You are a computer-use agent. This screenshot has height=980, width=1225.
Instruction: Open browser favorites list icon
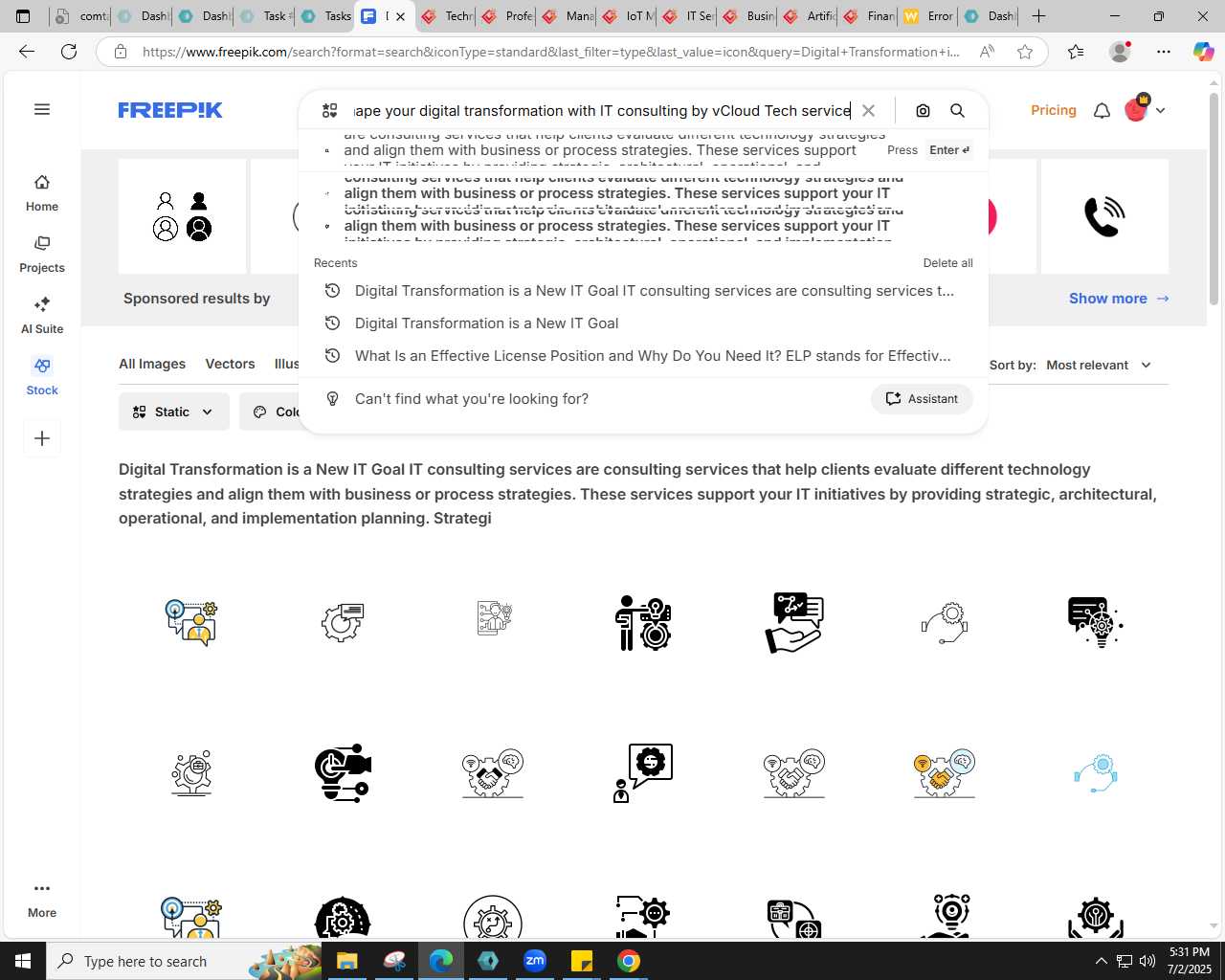(x=1076, y=52)
